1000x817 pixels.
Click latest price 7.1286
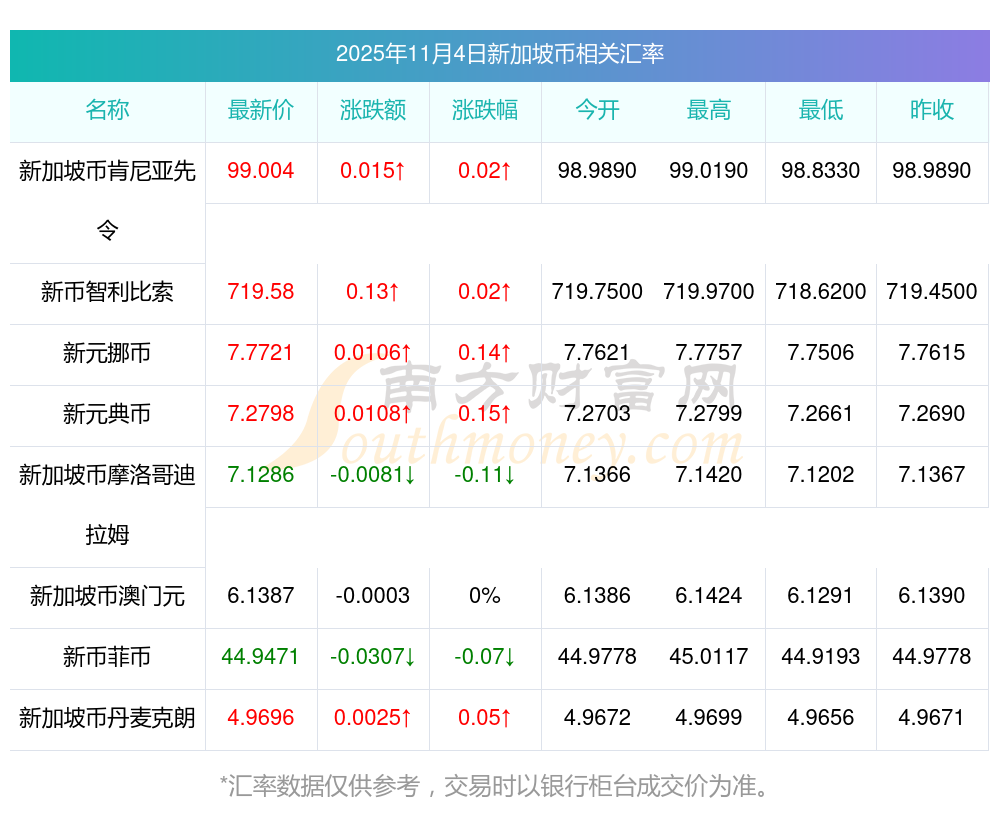(x=261, y=475)
